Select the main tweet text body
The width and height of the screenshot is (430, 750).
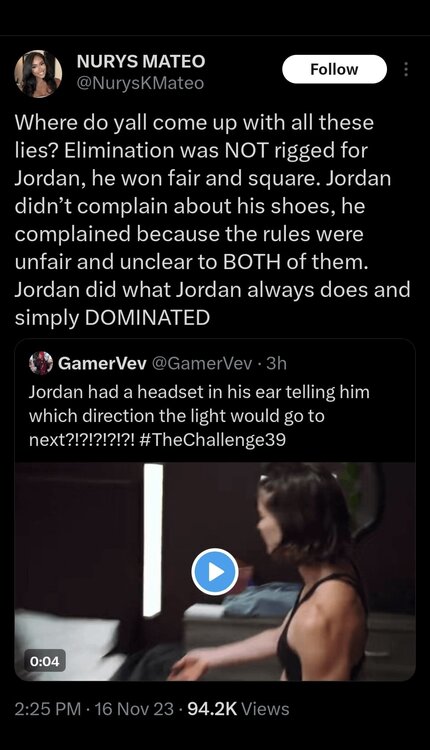coord(212,220)
